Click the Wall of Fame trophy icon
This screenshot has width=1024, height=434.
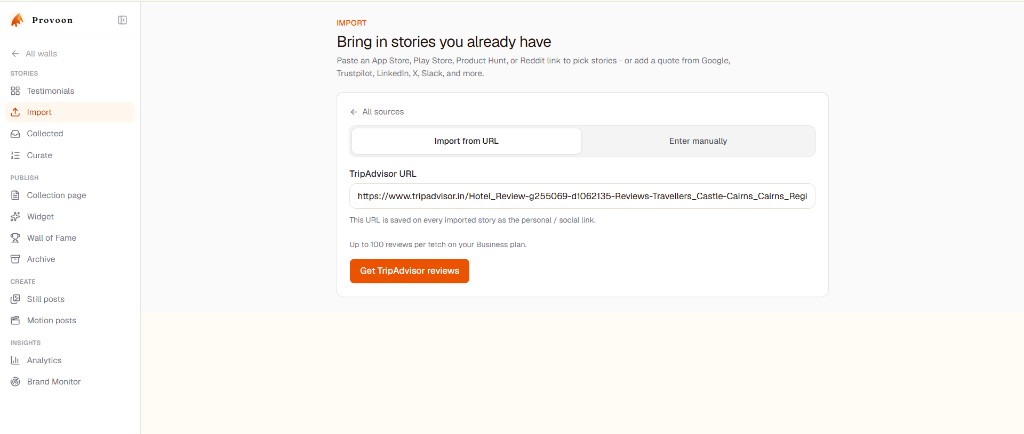coord(16,238)
